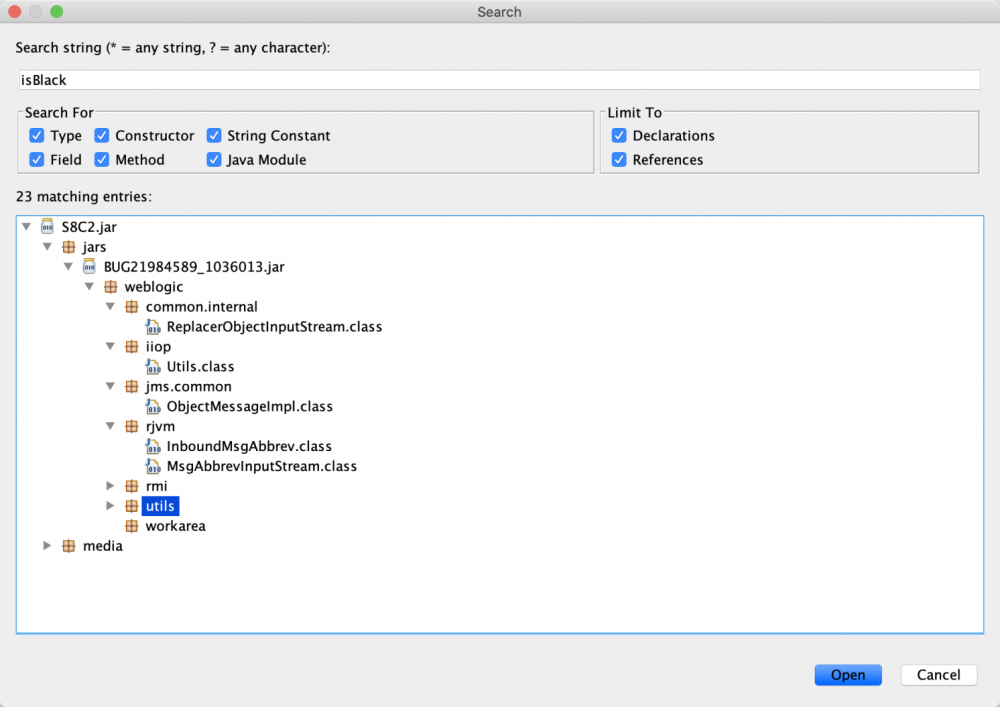Viewport: 1000px width, 707px height.
Task: Toggle the Declarations limit checkbox
Action: coord(619,135)
